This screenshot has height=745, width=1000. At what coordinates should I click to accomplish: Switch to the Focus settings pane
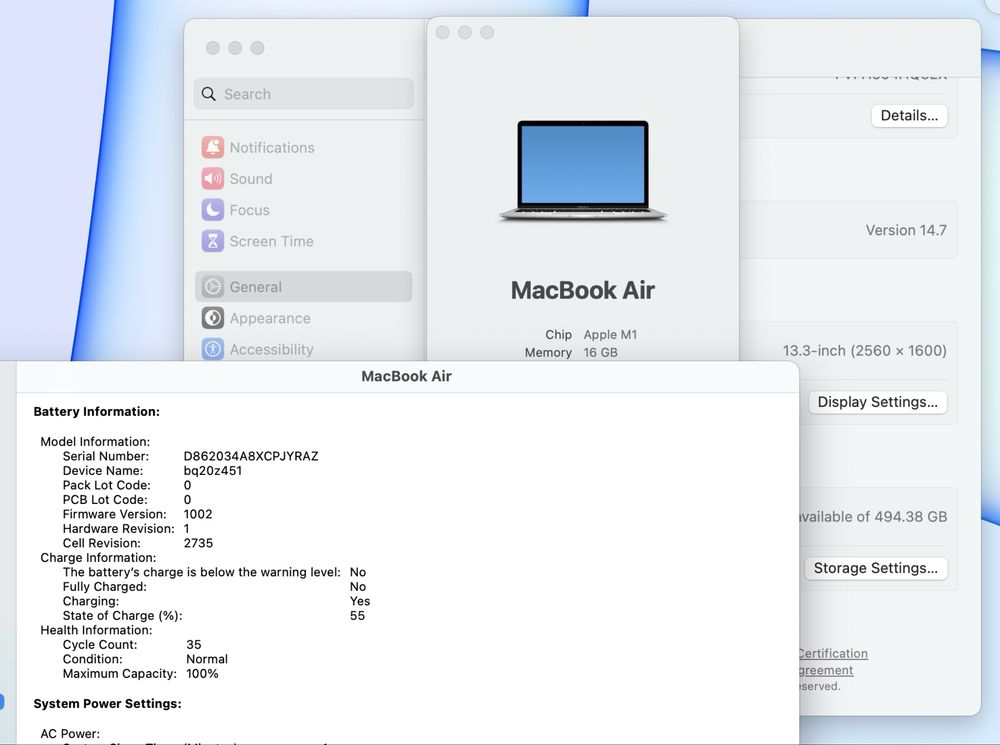[304, 210]
